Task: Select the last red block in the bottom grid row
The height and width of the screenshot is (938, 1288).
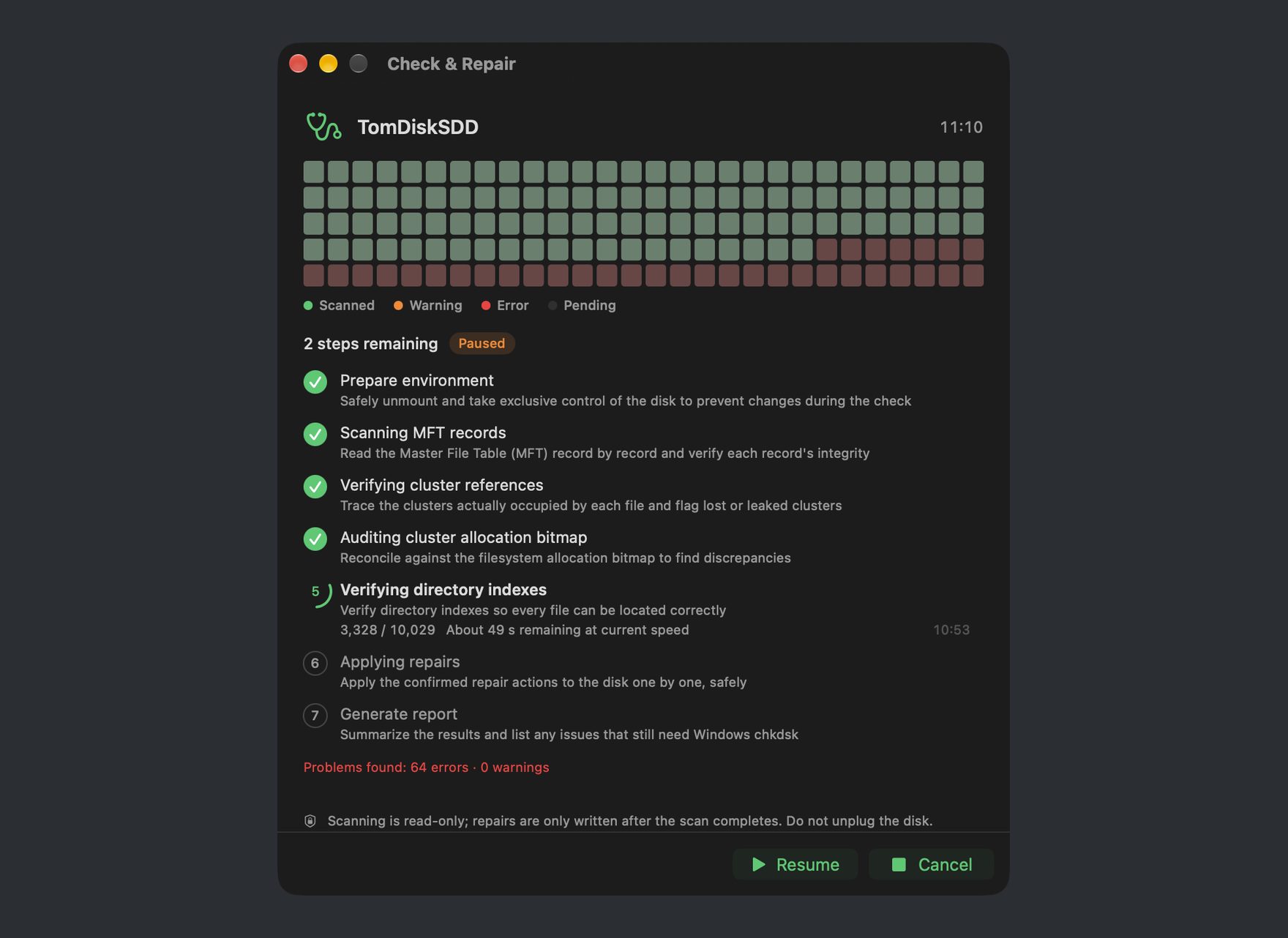Action: (x=973, y=276)
